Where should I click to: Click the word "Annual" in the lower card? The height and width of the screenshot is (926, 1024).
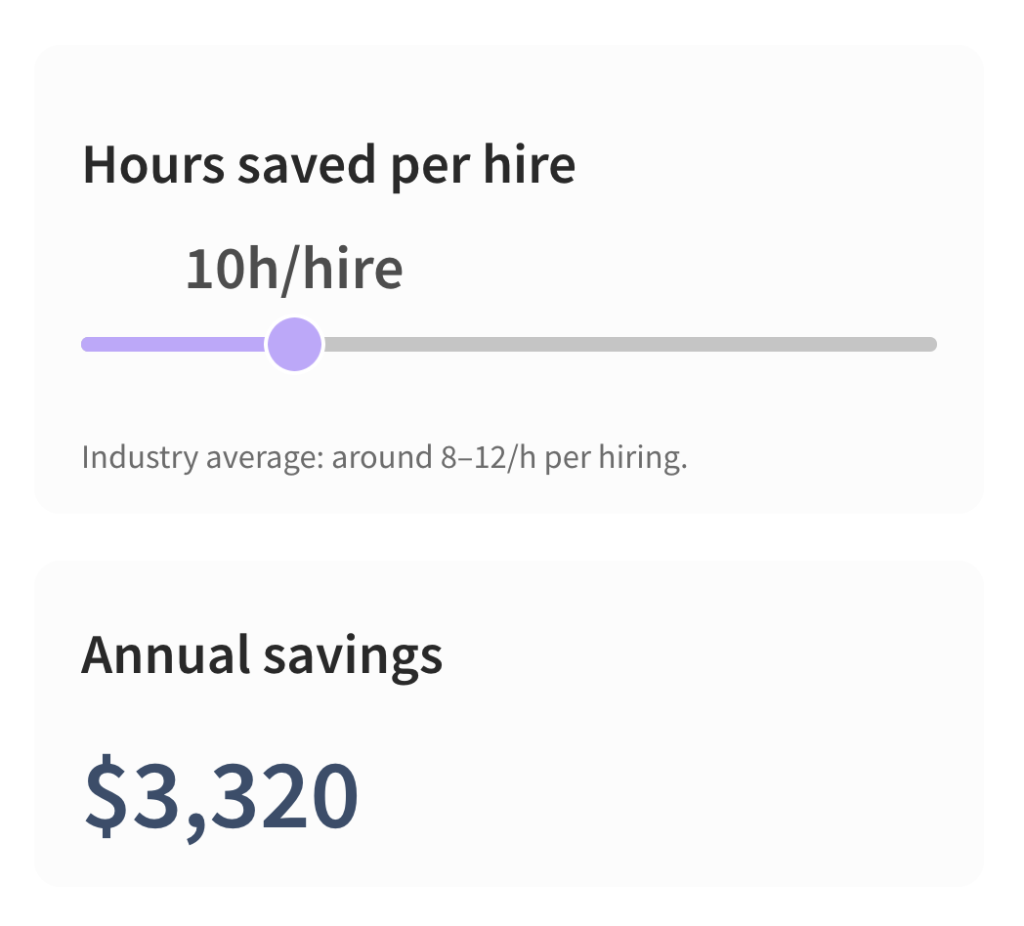point(166,654)
